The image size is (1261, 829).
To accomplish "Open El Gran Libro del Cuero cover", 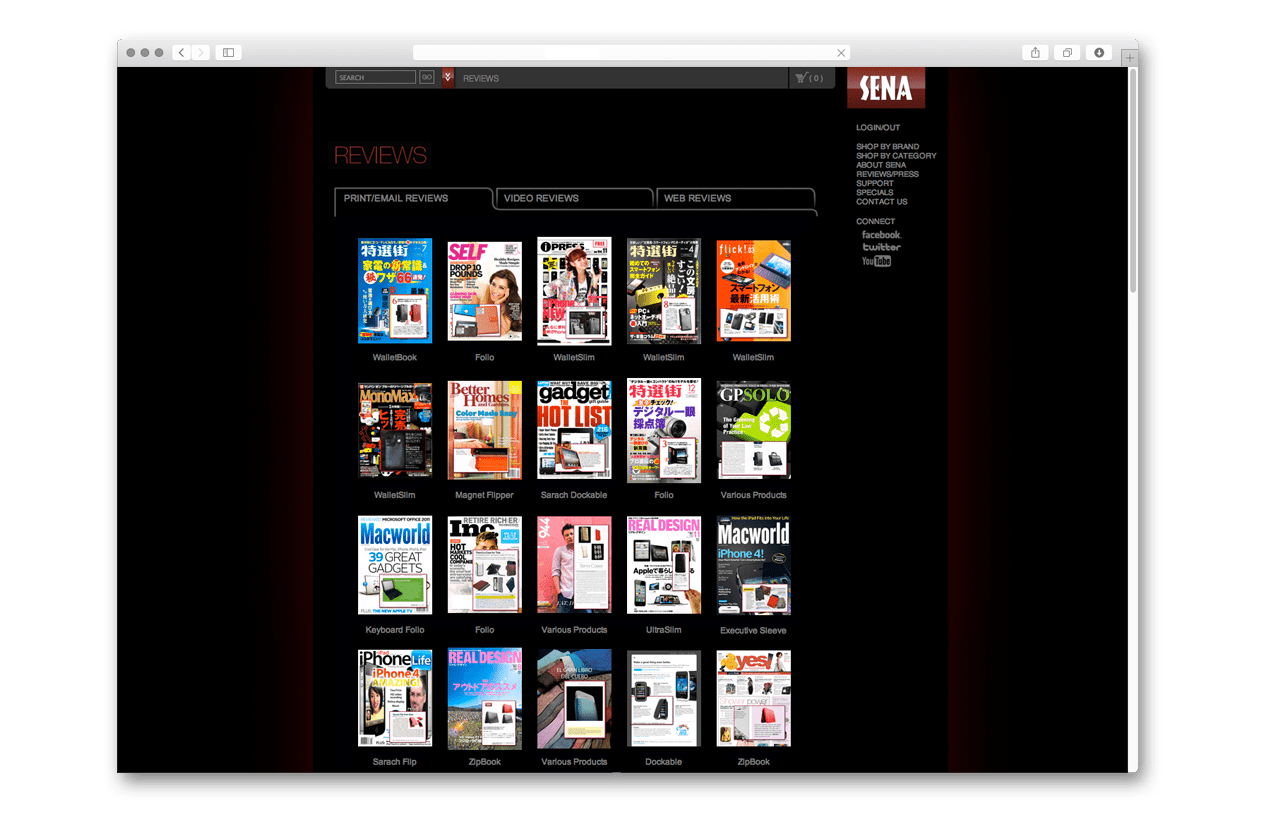I will point(574,698).
